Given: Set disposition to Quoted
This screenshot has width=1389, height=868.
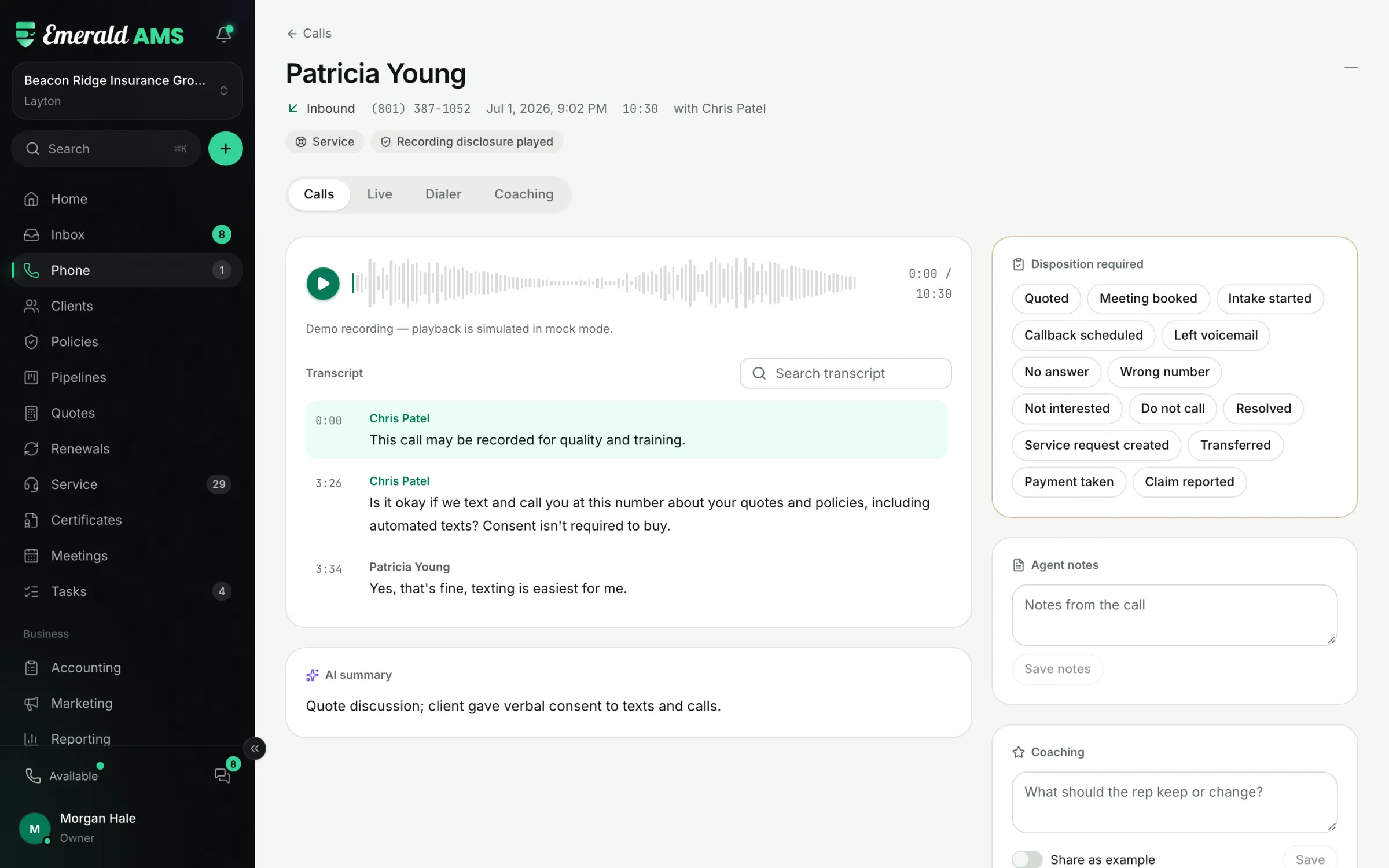Looking at the screenshot, I should (x=1046, y=299).
